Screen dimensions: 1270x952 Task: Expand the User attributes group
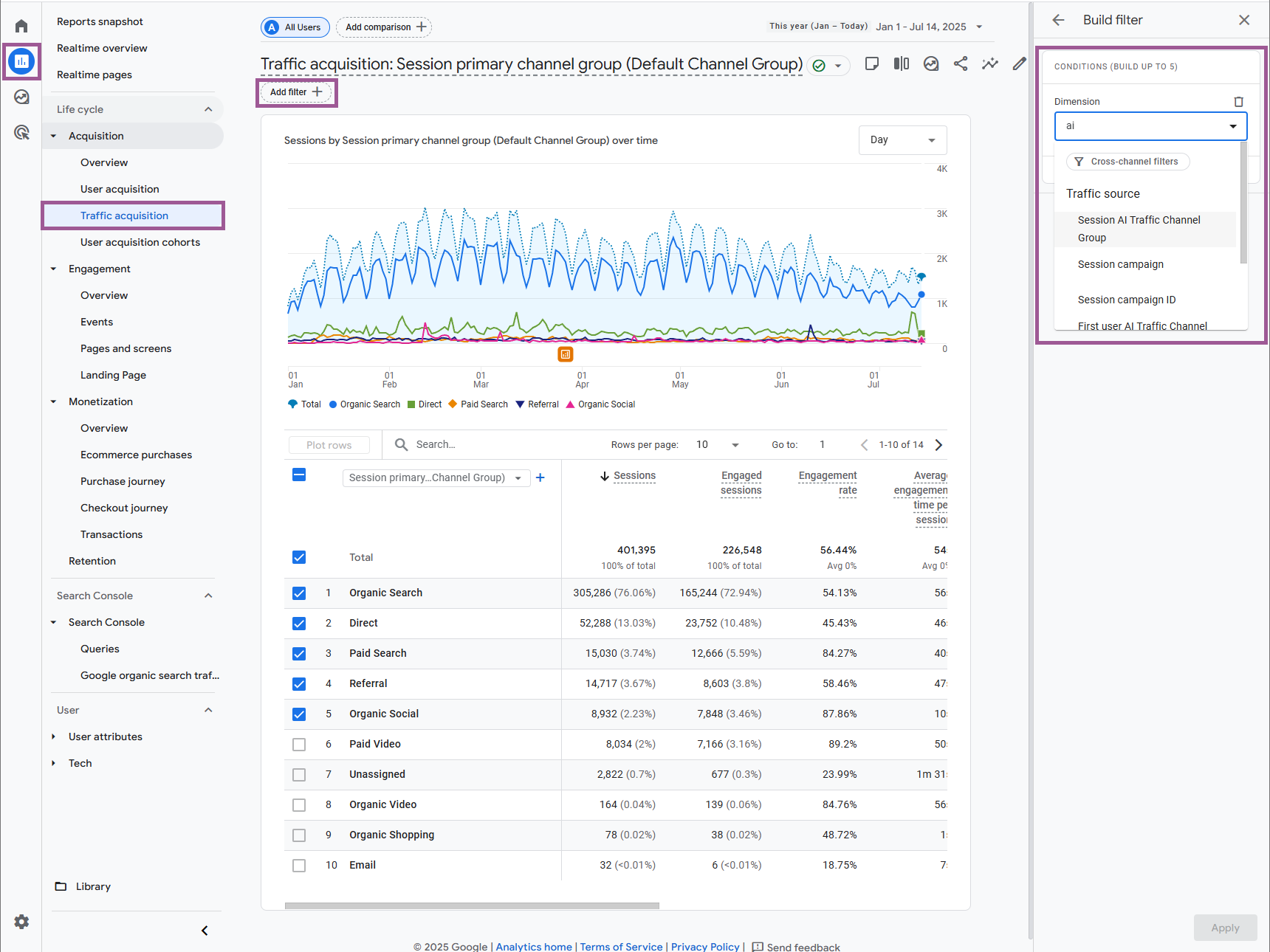coord(53,737)
